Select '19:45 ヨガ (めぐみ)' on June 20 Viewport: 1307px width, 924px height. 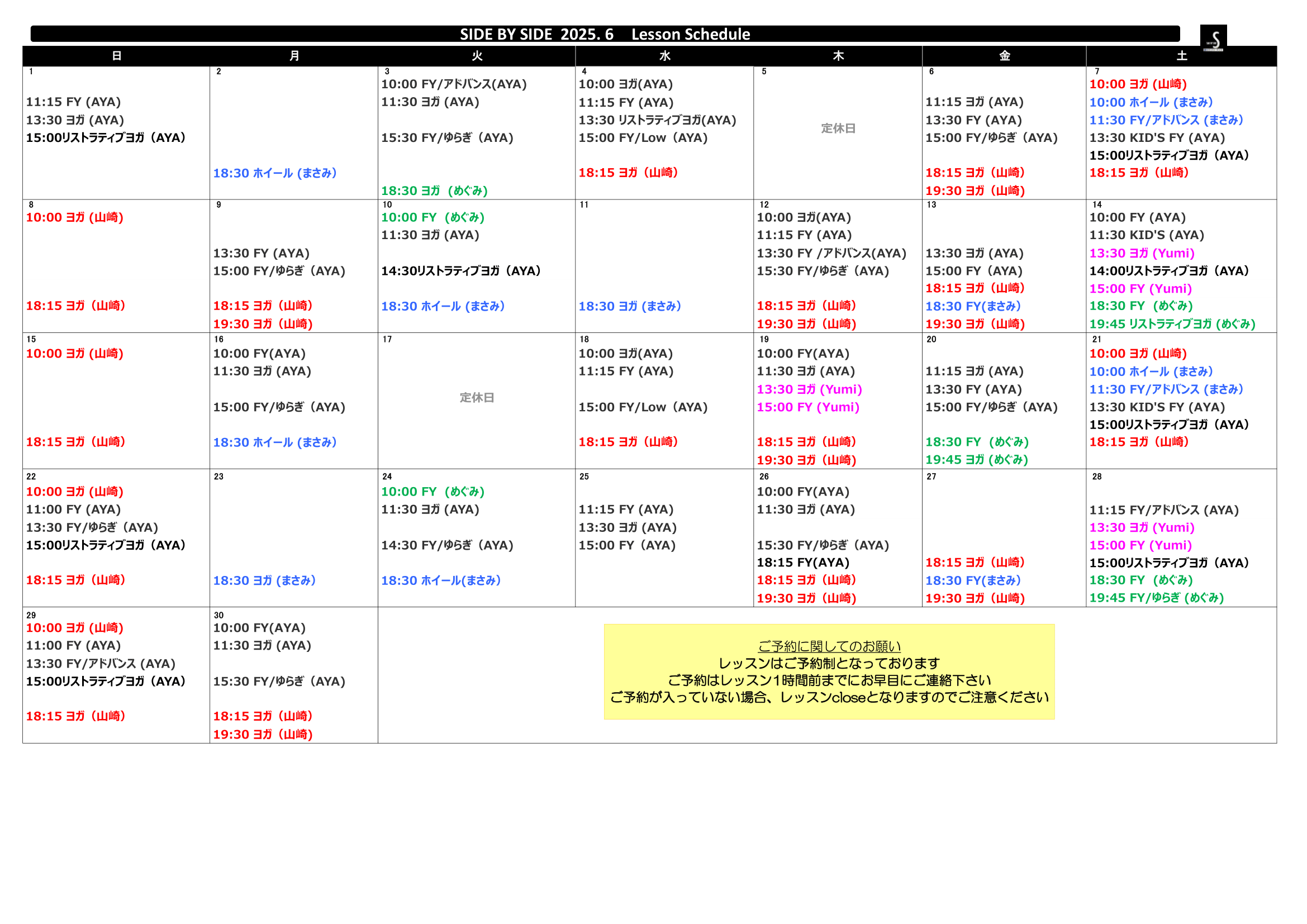coord(977,460)
